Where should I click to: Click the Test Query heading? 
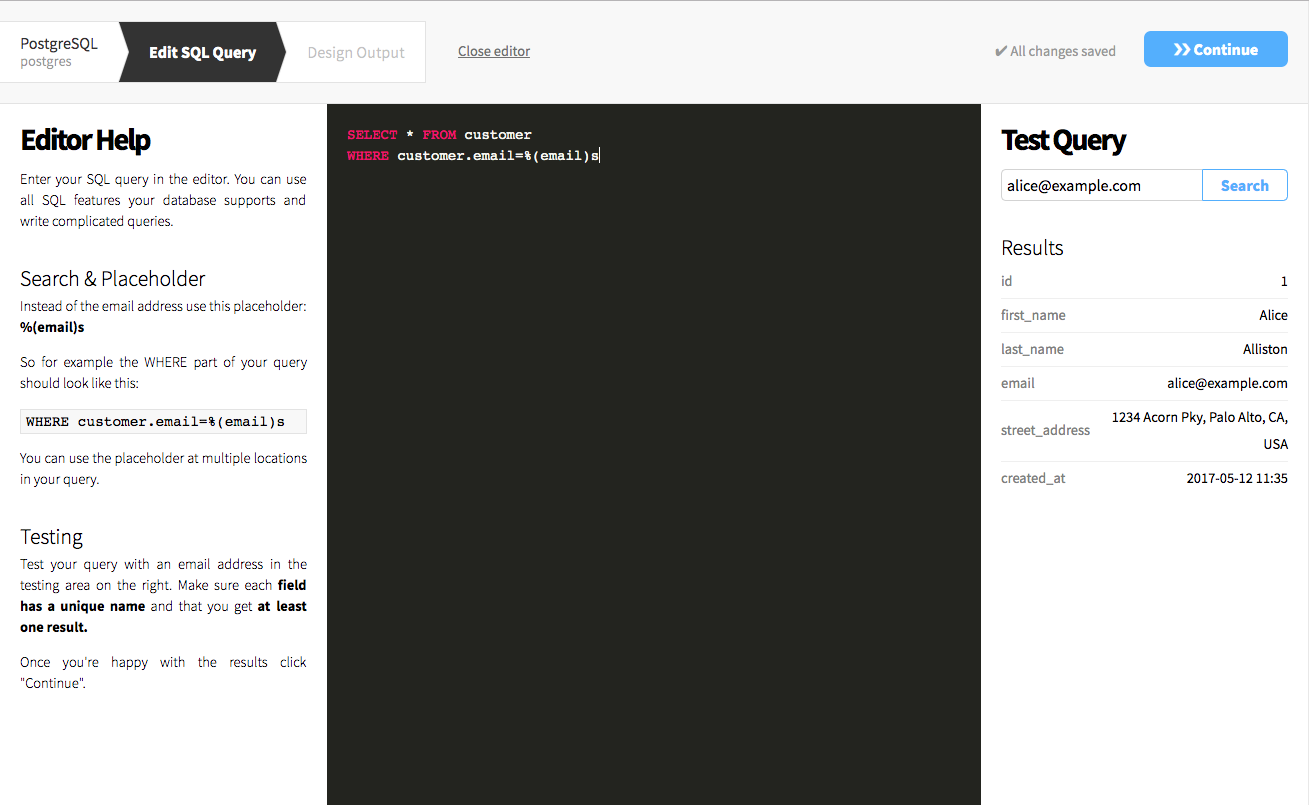1063,140
